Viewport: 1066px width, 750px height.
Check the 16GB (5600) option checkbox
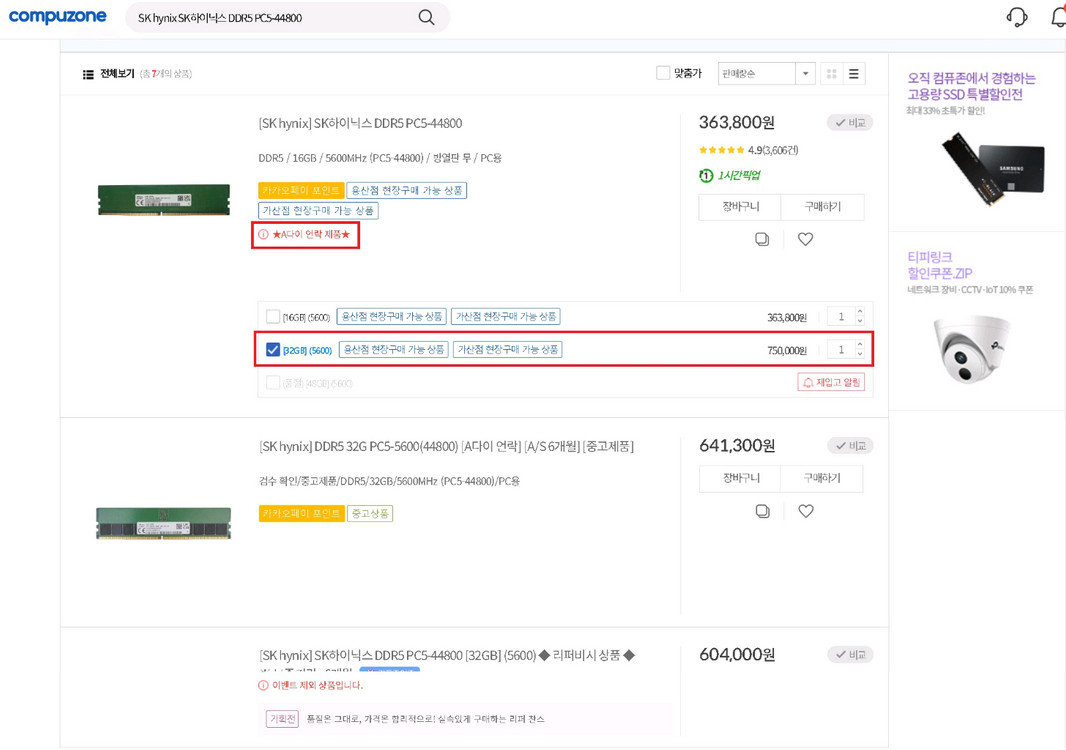click(272, 315)
